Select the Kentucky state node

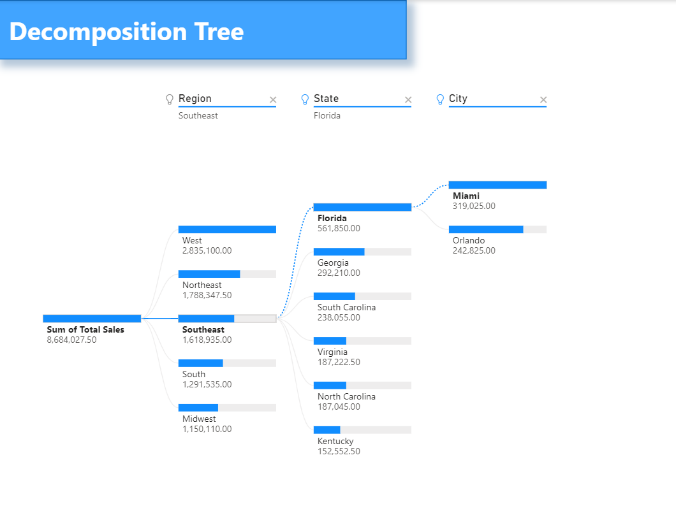click(363, 441)
